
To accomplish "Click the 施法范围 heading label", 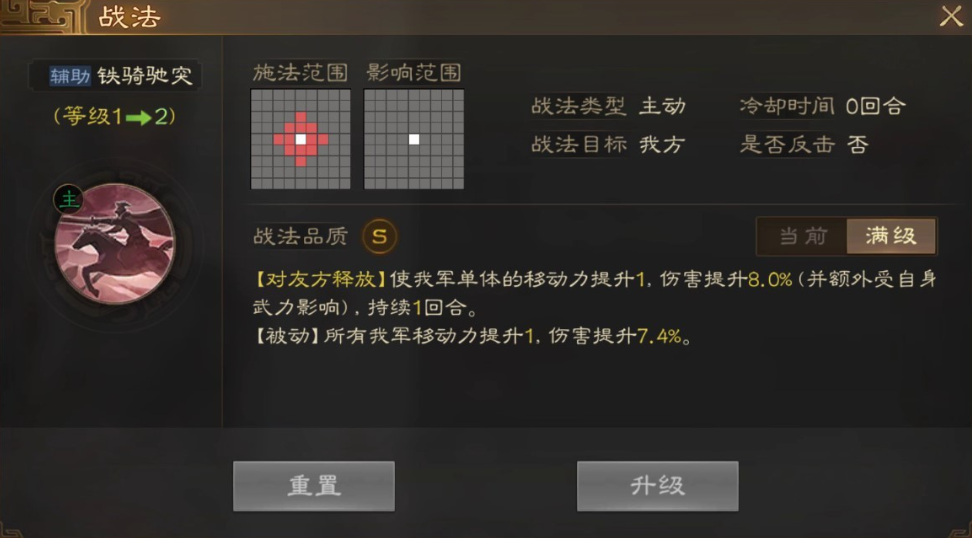I will pyautogui.click(x=300, y=73).
